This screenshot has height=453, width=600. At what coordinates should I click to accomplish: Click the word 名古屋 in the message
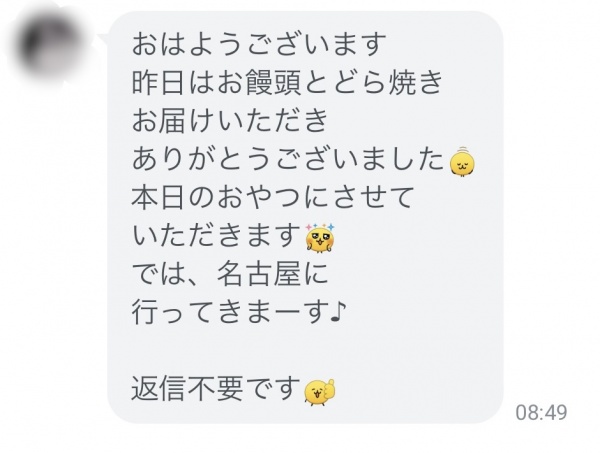[259, 274]
